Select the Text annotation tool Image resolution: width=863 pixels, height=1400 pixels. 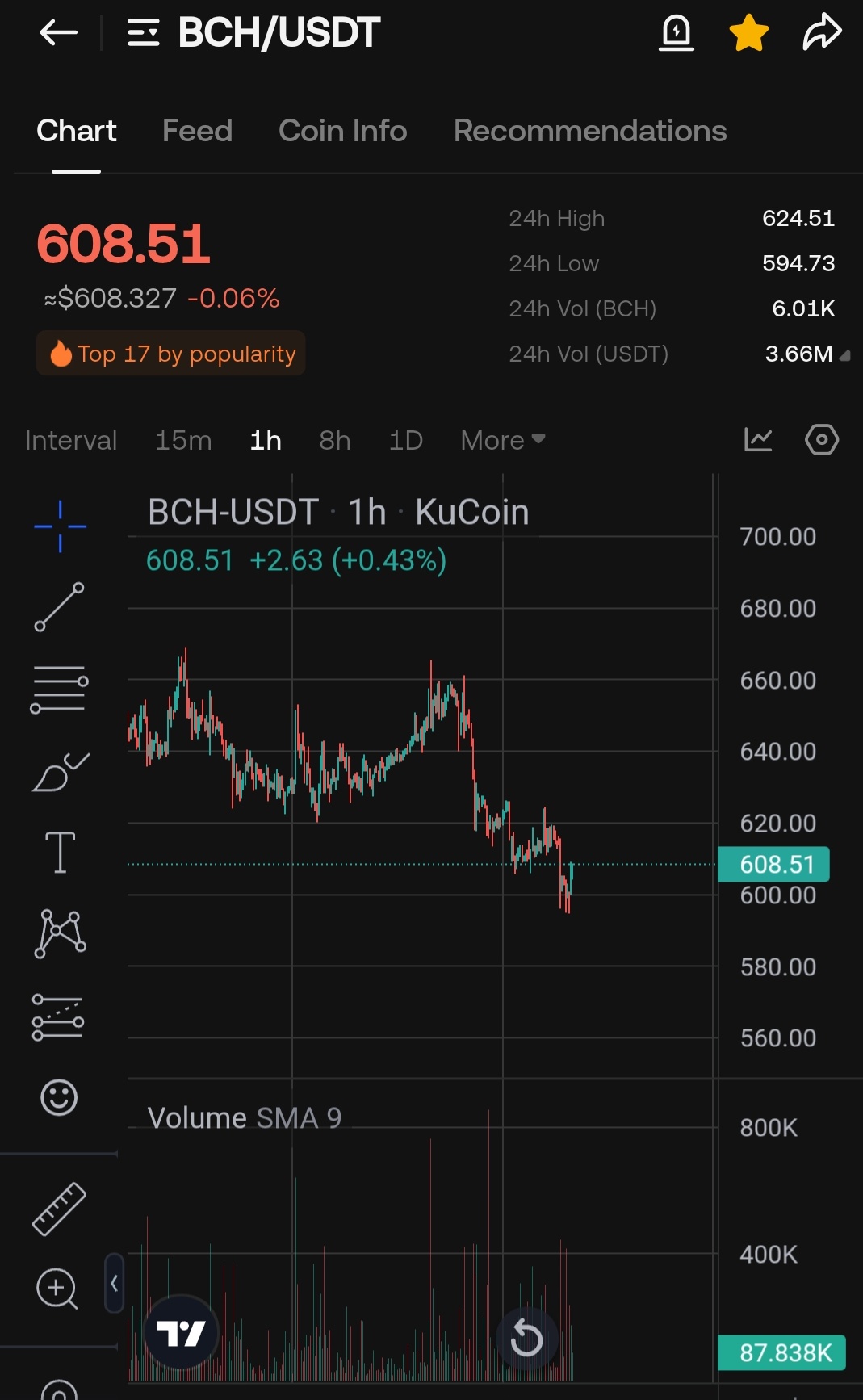tap(60, 853)
